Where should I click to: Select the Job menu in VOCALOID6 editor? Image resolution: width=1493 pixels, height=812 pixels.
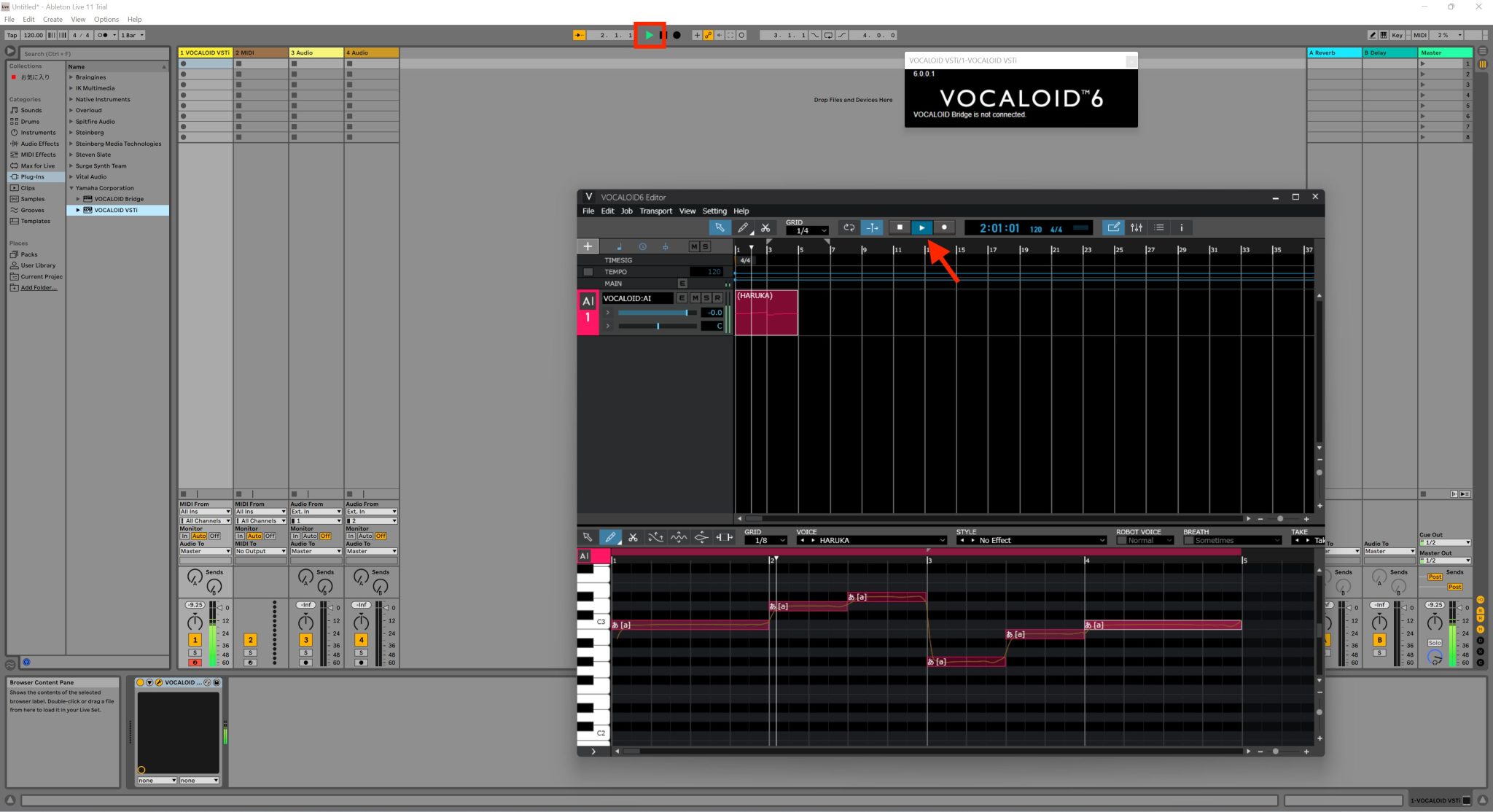pyautogui.click(x=625, y=211)
